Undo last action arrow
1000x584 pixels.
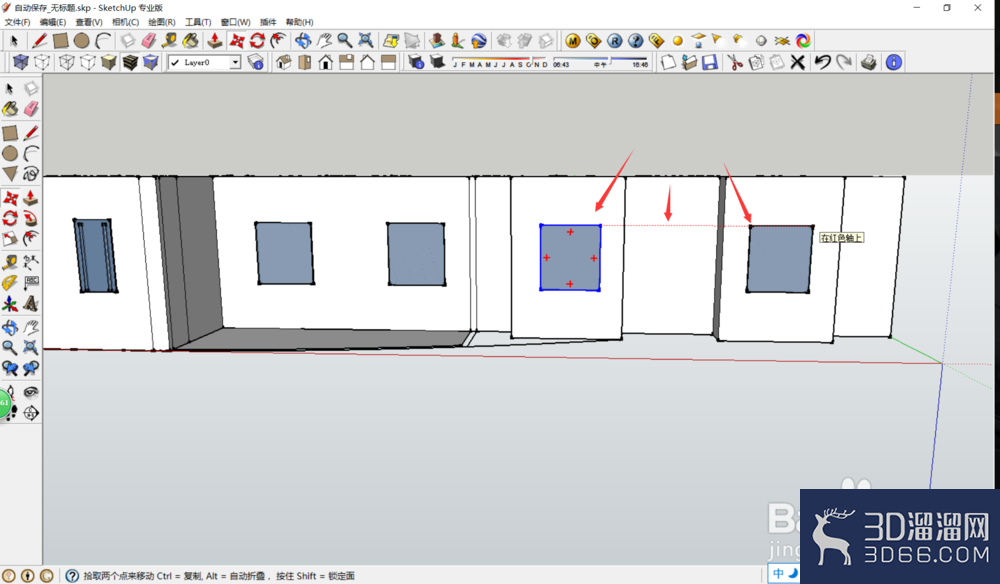(x=823, y=62)
